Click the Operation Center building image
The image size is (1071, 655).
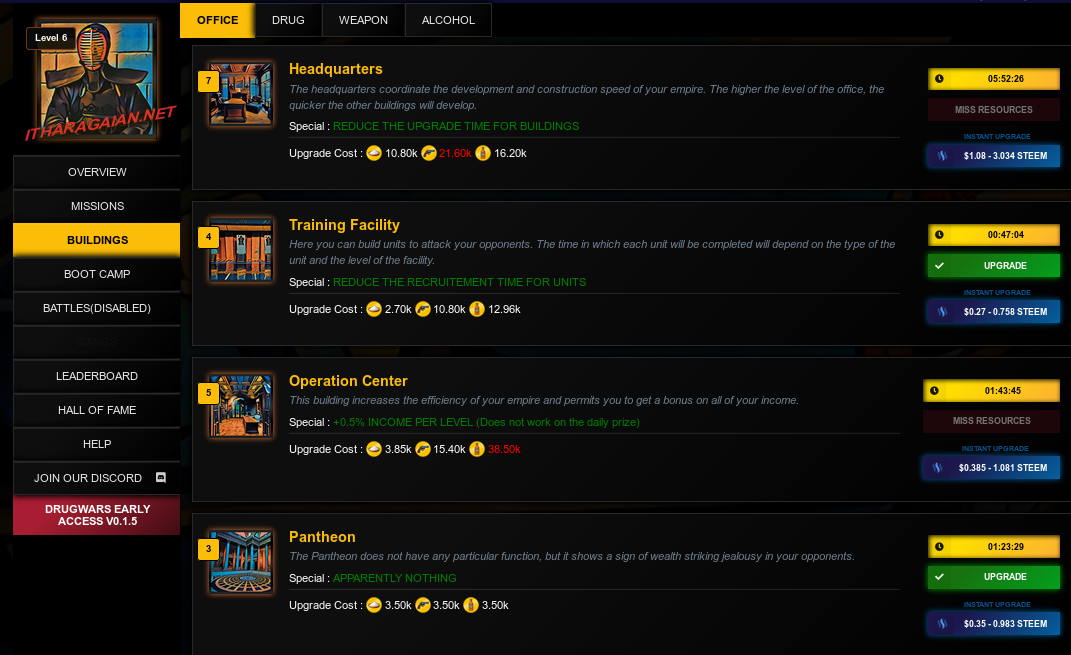(241, 406)
